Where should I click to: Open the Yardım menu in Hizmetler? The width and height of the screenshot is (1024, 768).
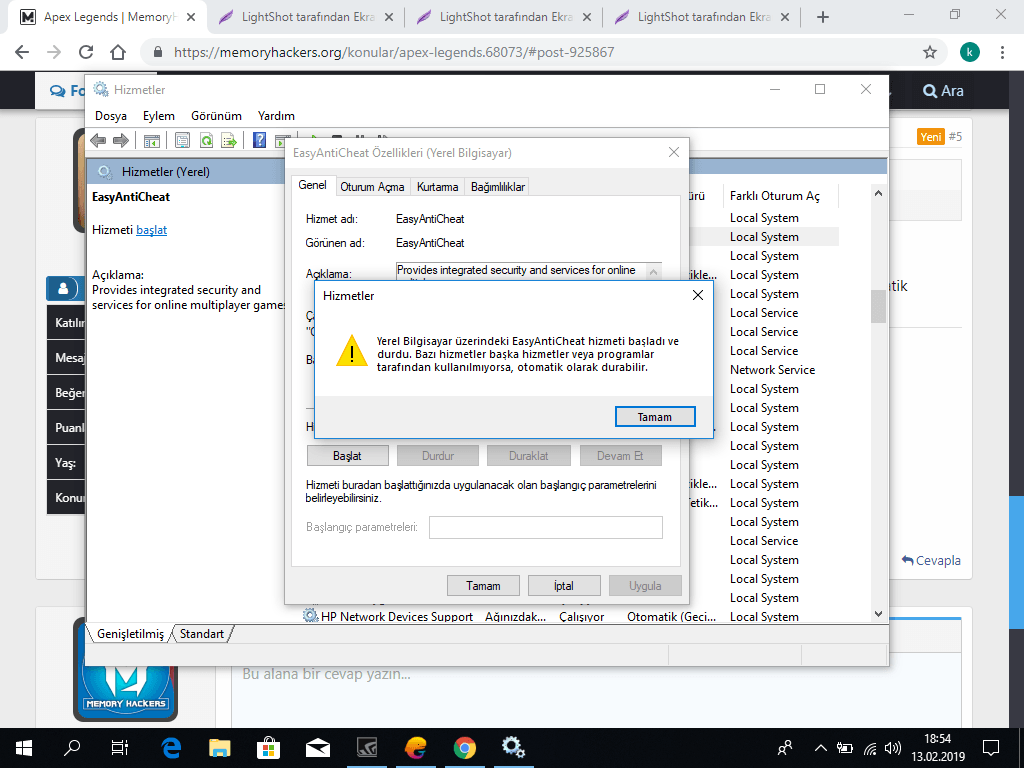tap(276, 116)
